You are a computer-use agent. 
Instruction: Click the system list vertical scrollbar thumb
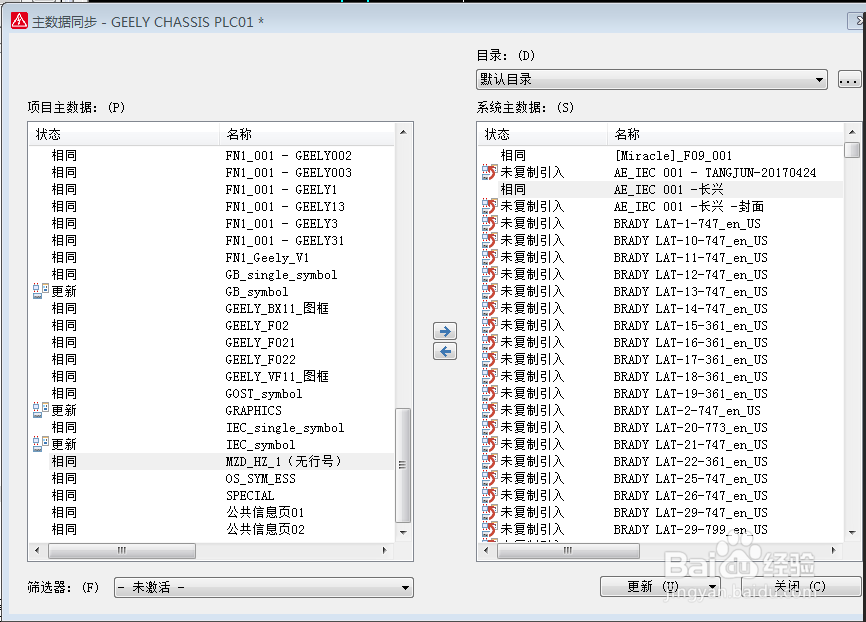point(852,150)
